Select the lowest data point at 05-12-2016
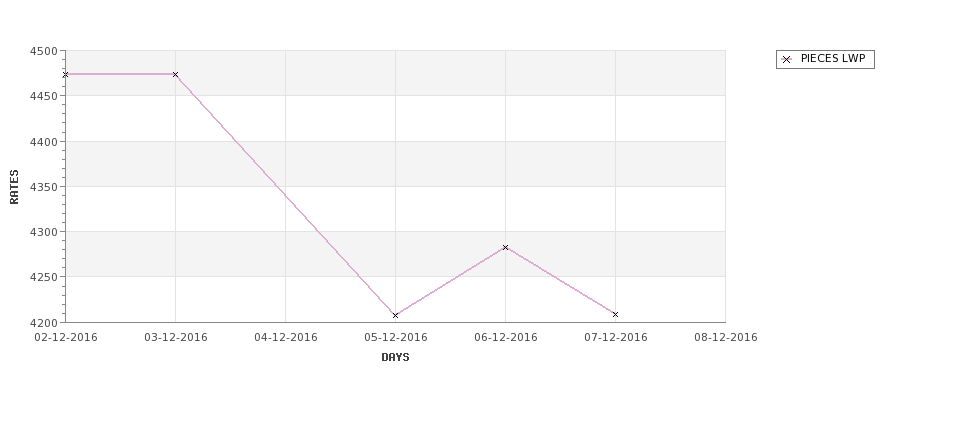The height and width of the screenshot is (429, 975). (395, 316)
